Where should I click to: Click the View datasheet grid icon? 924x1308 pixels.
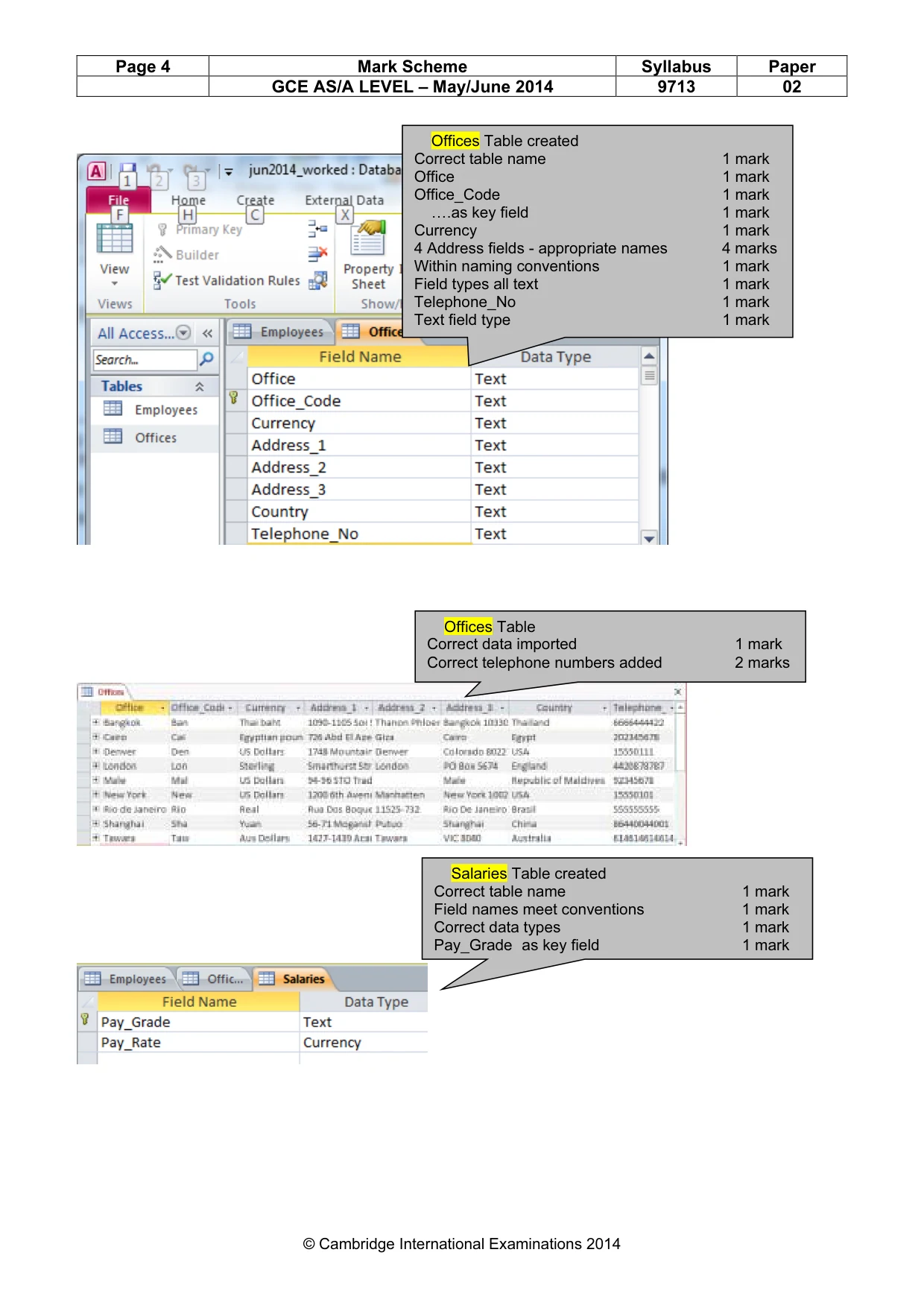(x=115, y=237)
